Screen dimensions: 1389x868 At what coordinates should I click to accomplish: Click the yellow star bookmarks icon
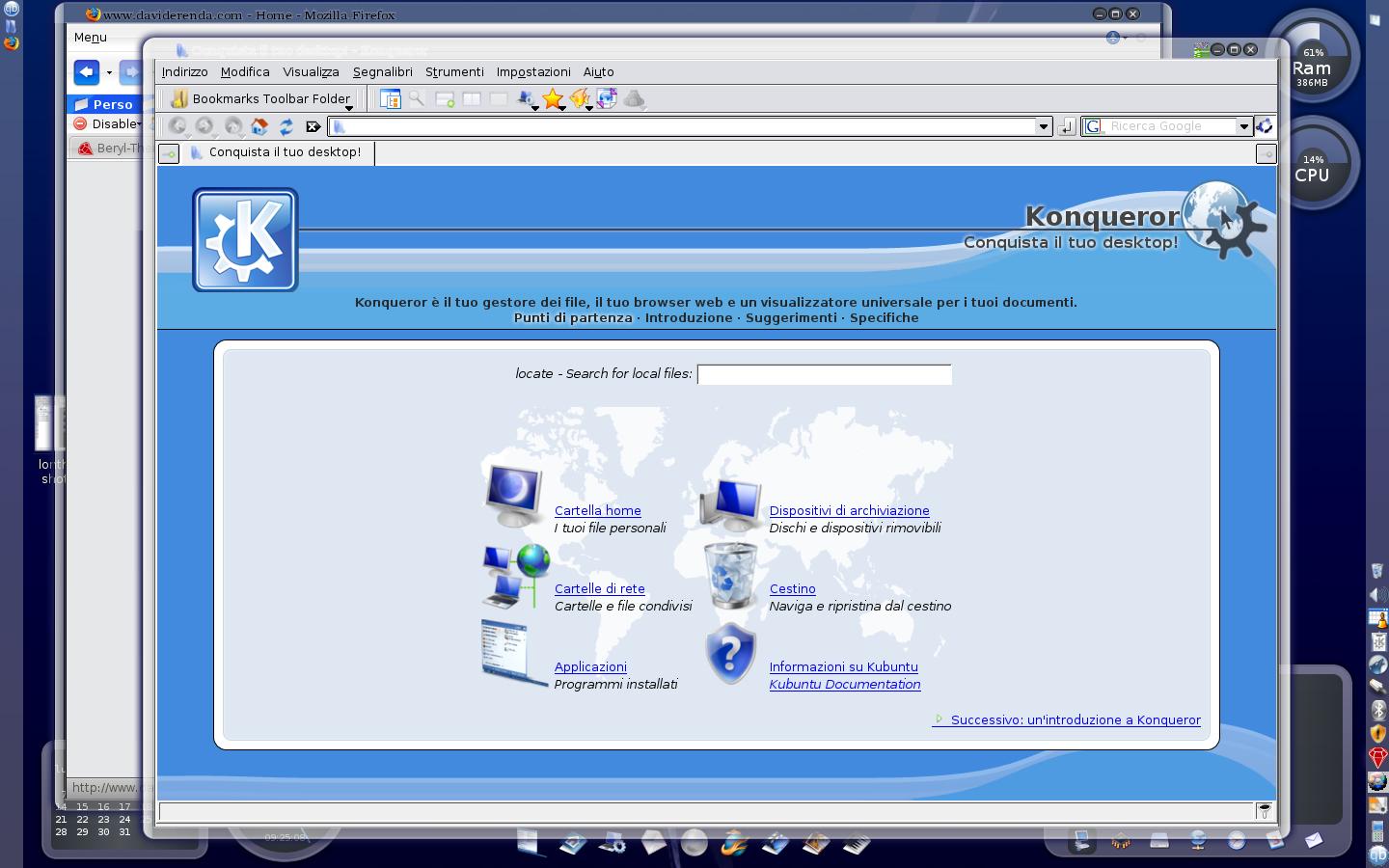[553, 98]
